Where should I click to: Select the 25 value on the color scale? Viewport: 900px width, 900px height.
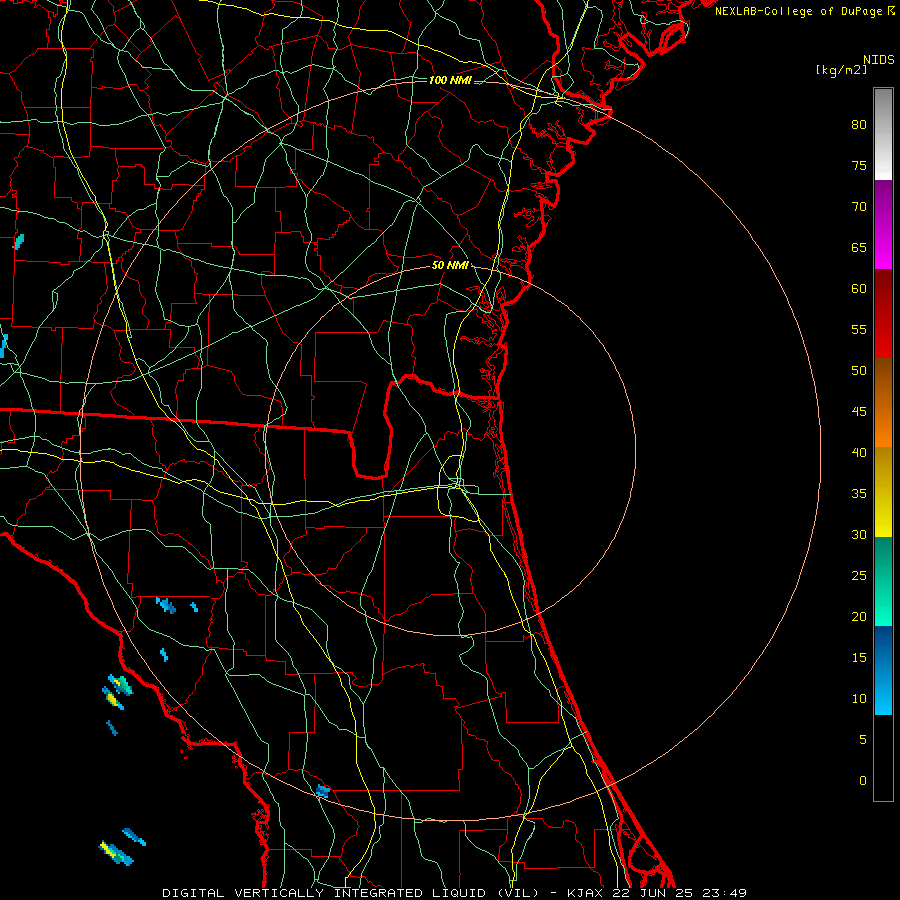point(859,575)
